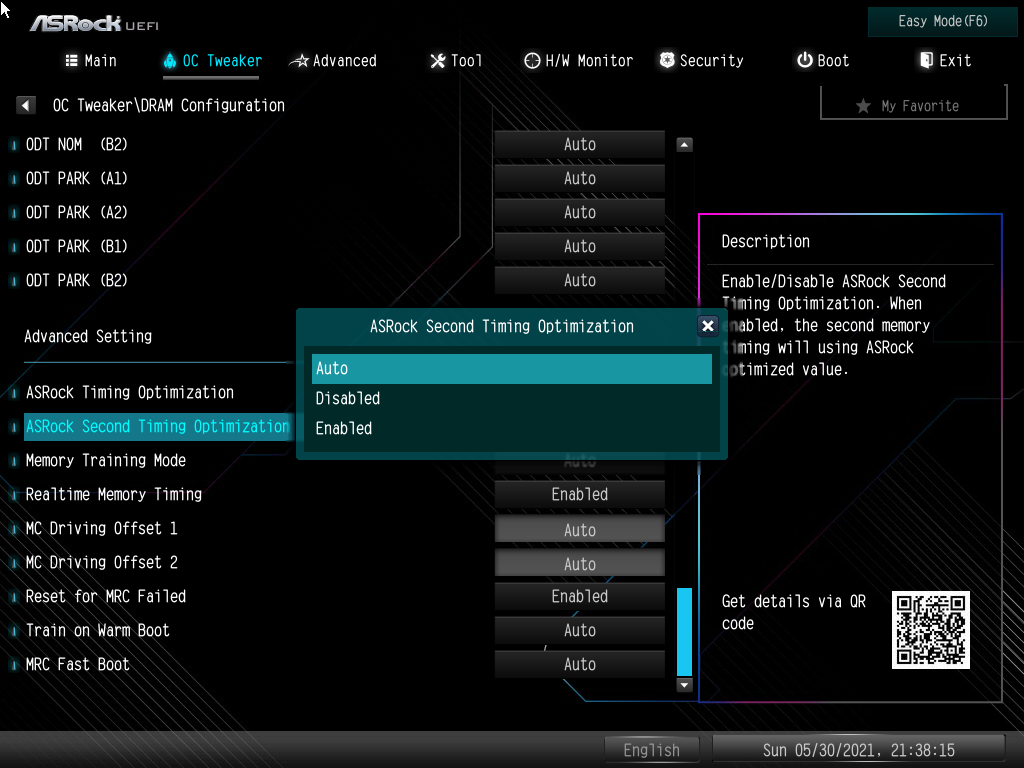Go to the H/W Monitor tab
Viewport: 1024px width, 768px height.
click(x=579, y=61)
